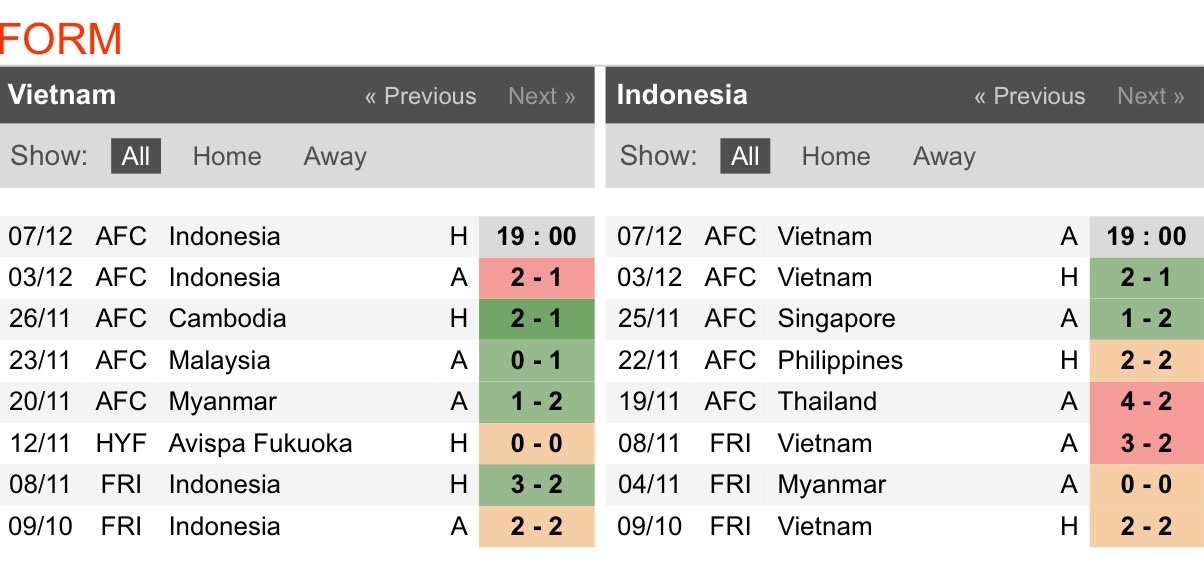
Task: Open the Malaysia opponent link
Action: 219,360
